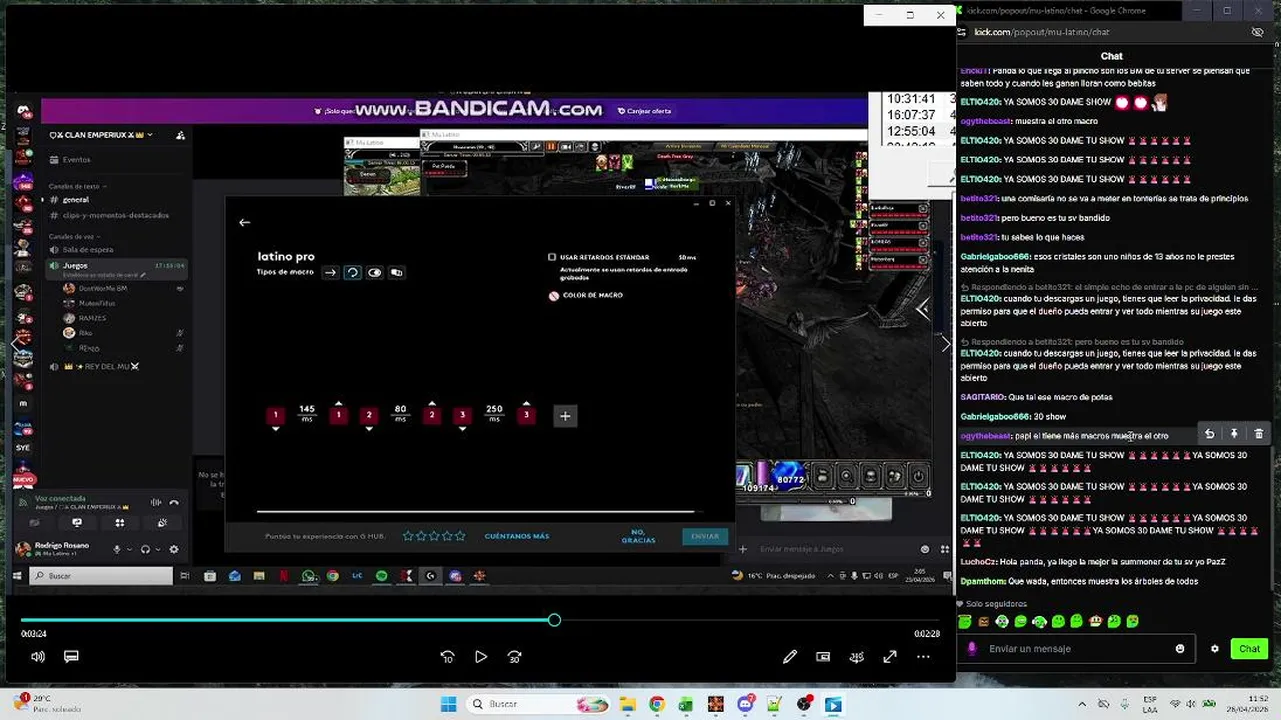Click the recorded Windows Buscar search box
The width and height of the screenshot is (1281, 720).
click(100, 576)
